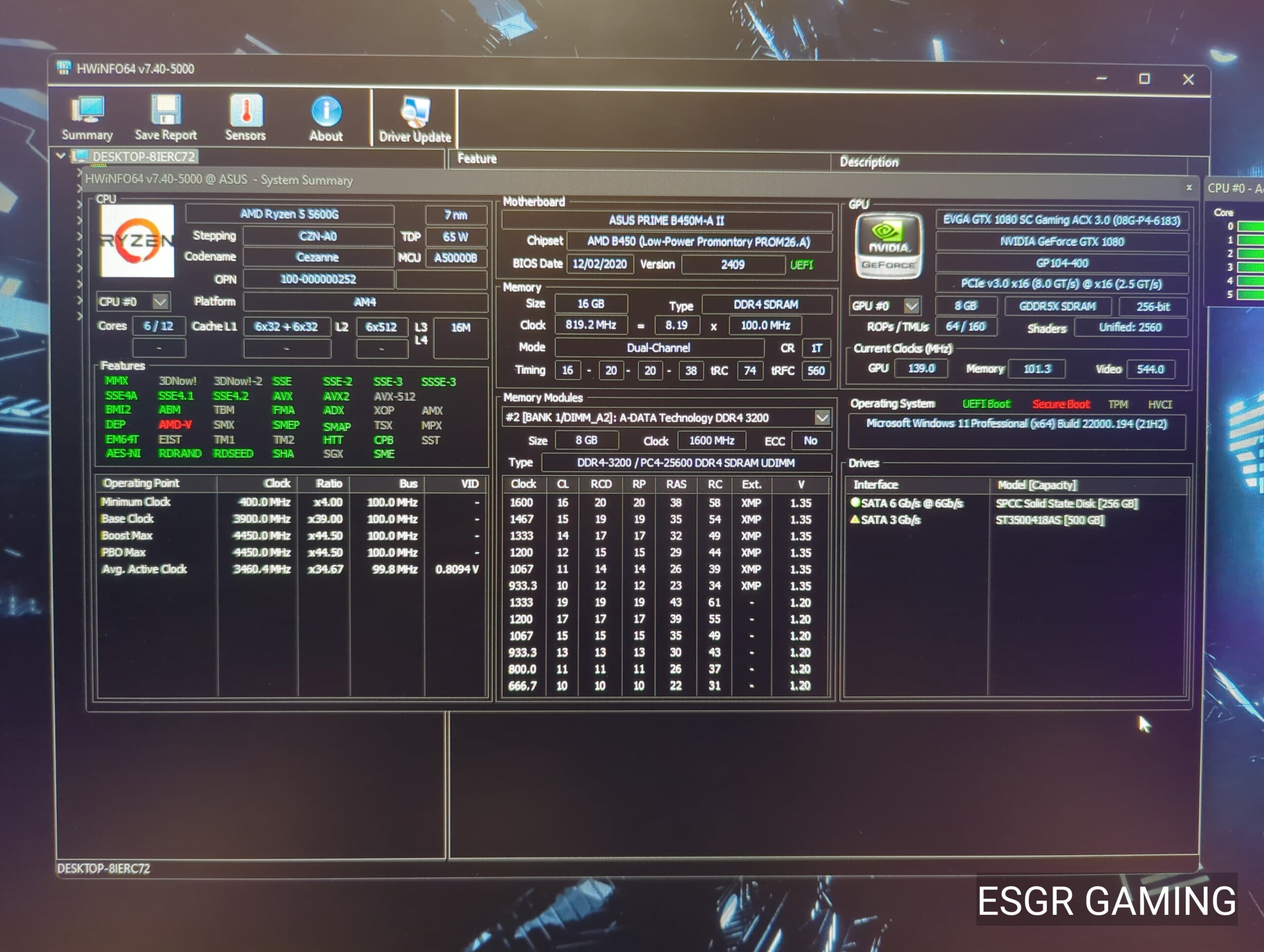
Task: Click the NVIDIA GeForce GTX 1080 field
Action: [x=1062, y=242]
